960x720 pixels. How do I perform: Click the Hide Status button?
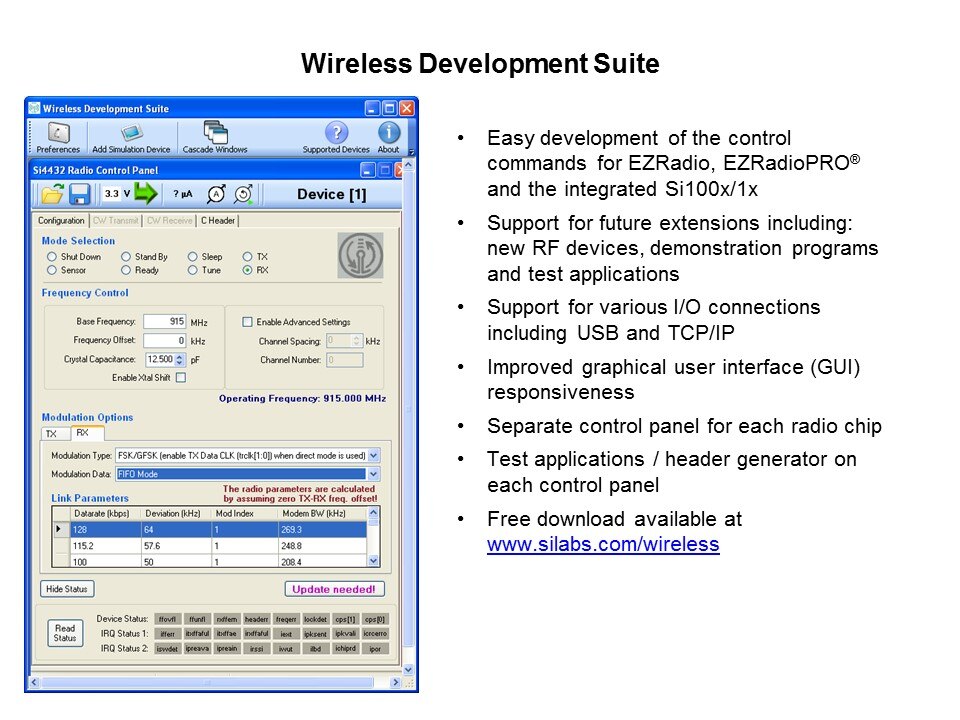(x=66, y=589)
